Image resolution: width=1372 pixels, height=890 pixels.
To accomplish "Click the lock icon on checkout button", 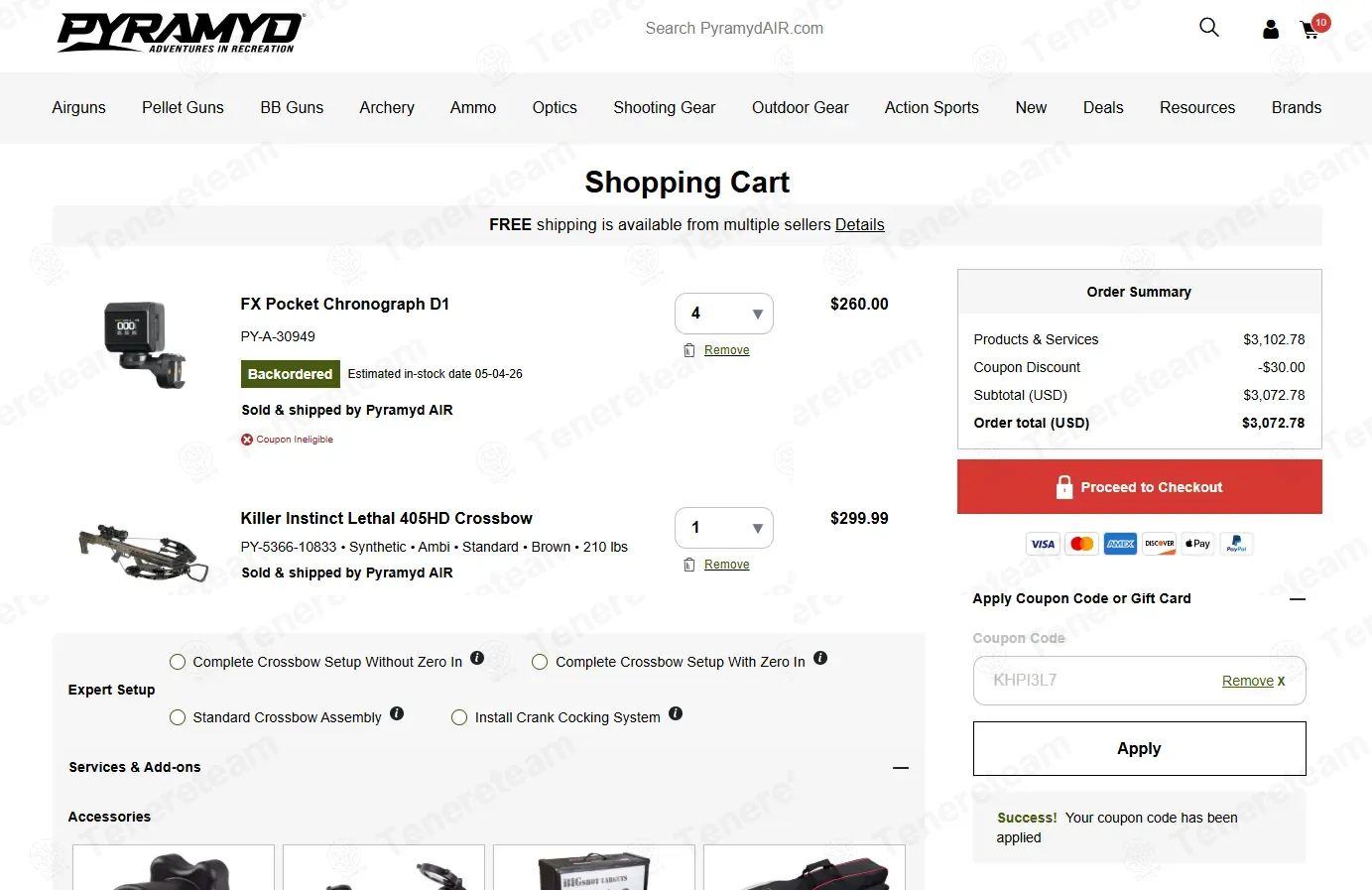I will click(1064, 486).
